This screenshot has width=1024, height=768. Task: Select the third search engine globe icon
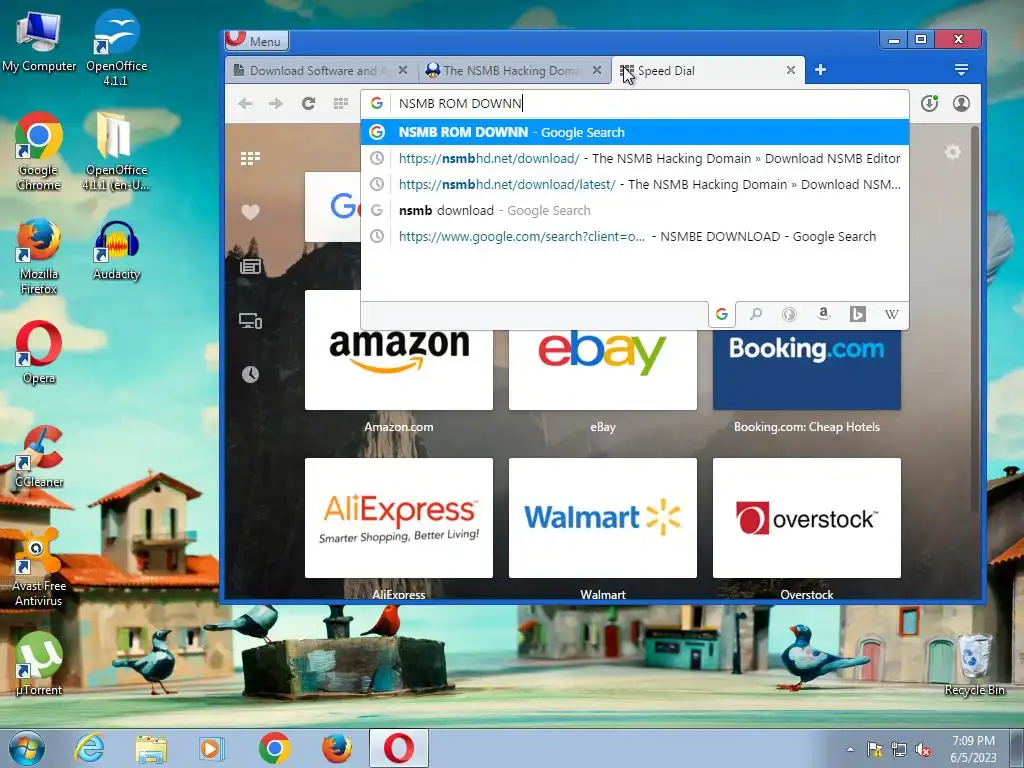(x=789, y=314)
